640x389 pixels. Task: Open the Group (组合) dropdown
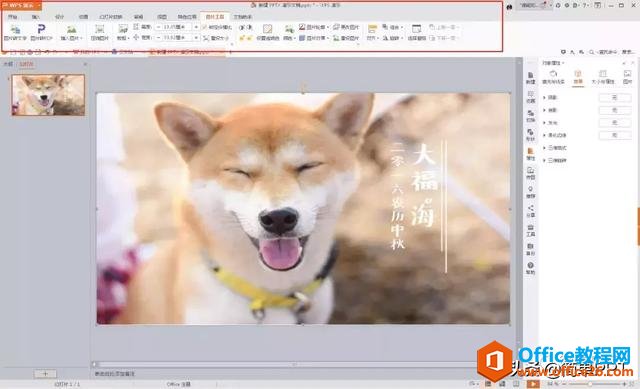pos(393,27)
